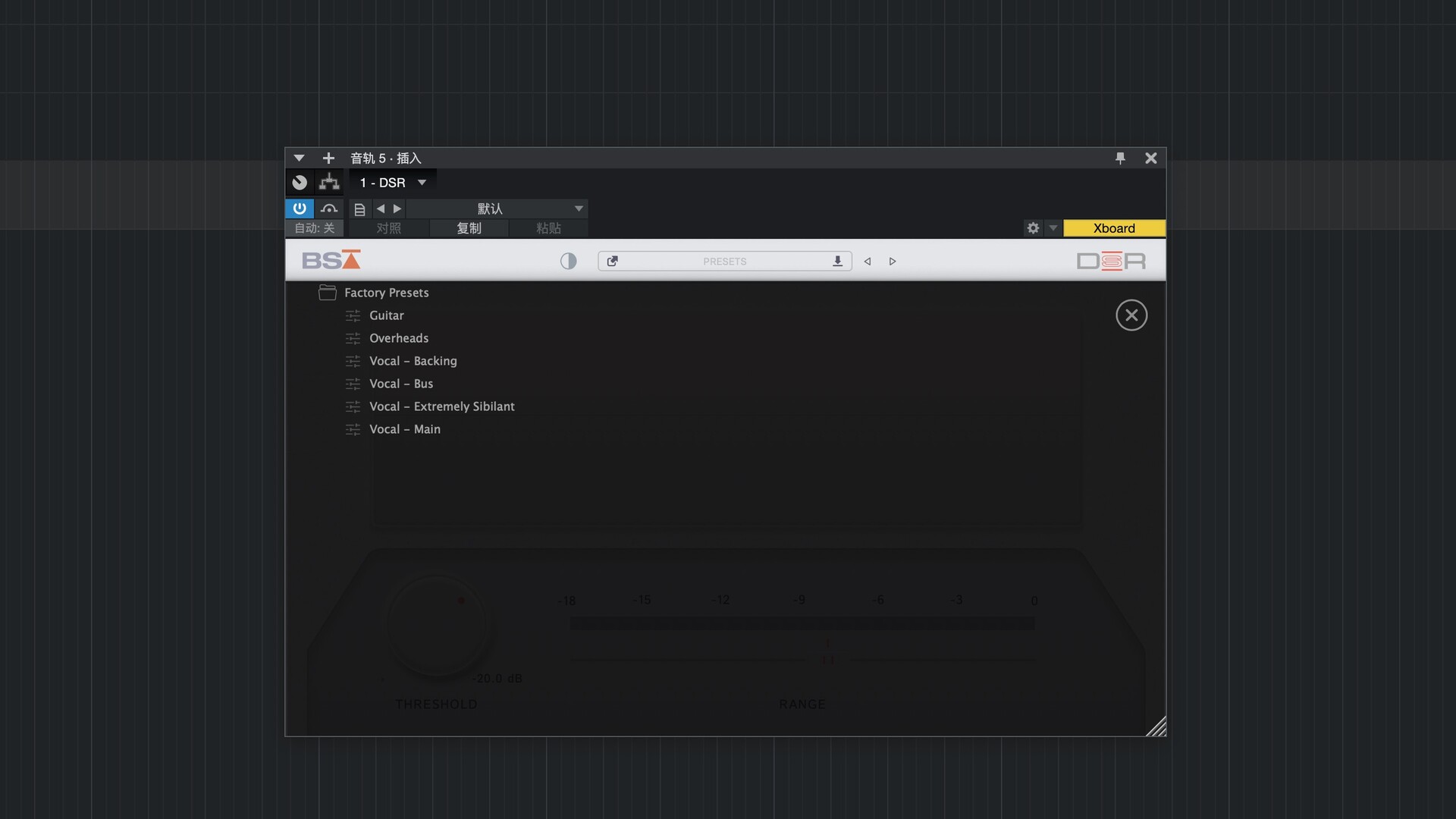Click the 复制 copy button

tap(469, 228)
